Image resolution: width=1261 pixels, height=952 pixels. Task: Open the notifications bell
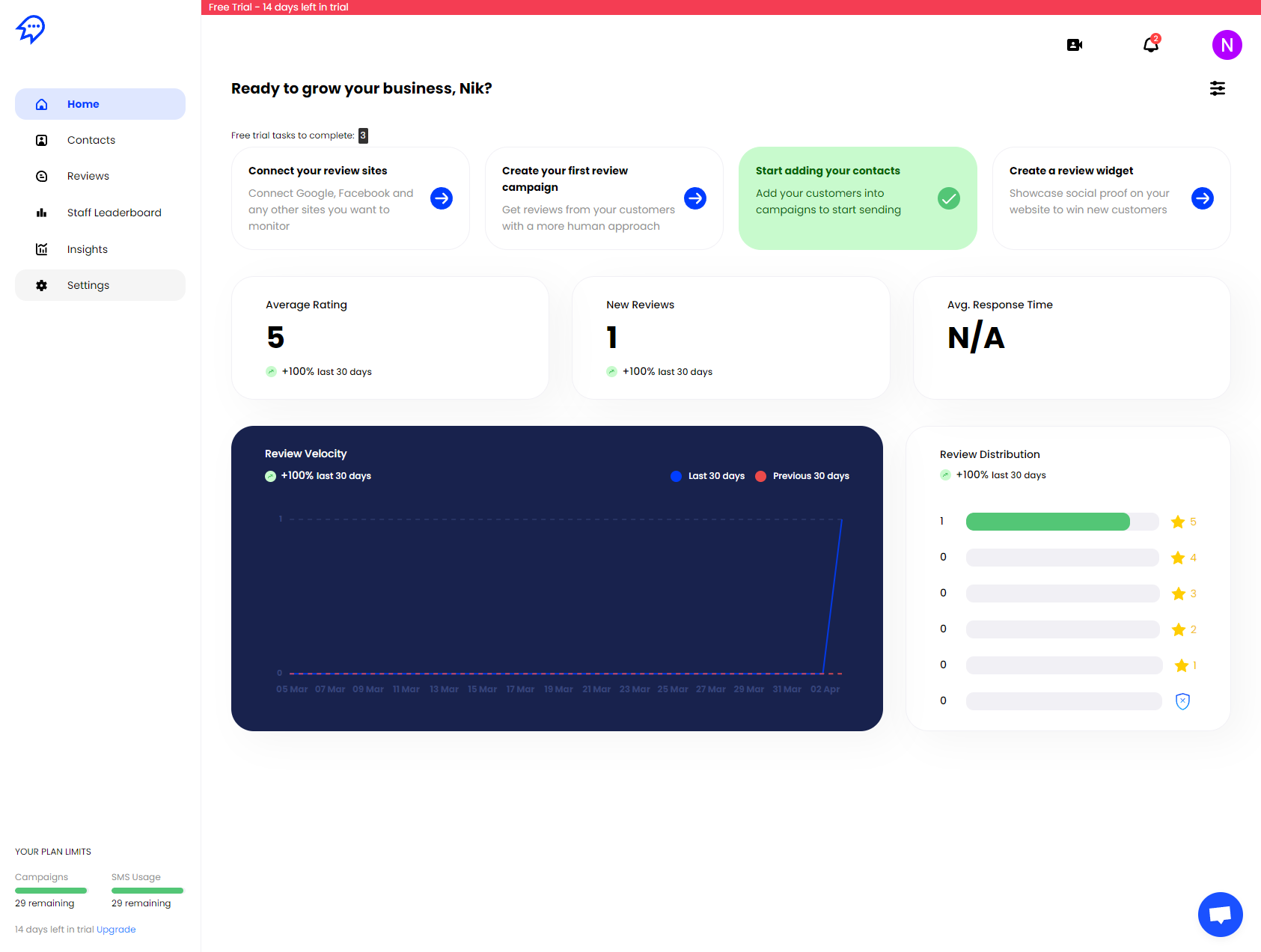(x=1151, y=45)
